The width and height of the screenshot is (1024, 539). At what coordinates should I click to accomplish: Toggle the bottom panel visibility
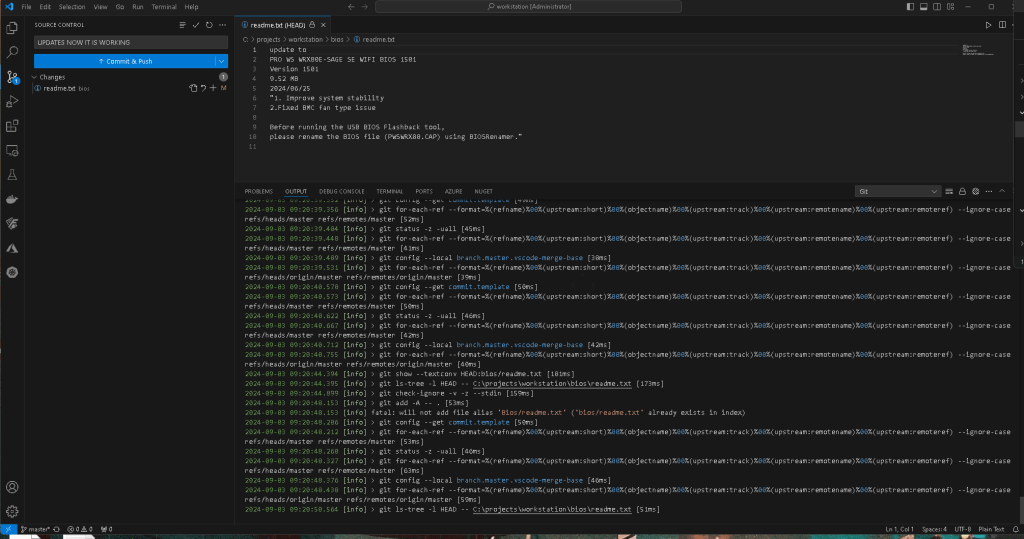coord(923,7)
